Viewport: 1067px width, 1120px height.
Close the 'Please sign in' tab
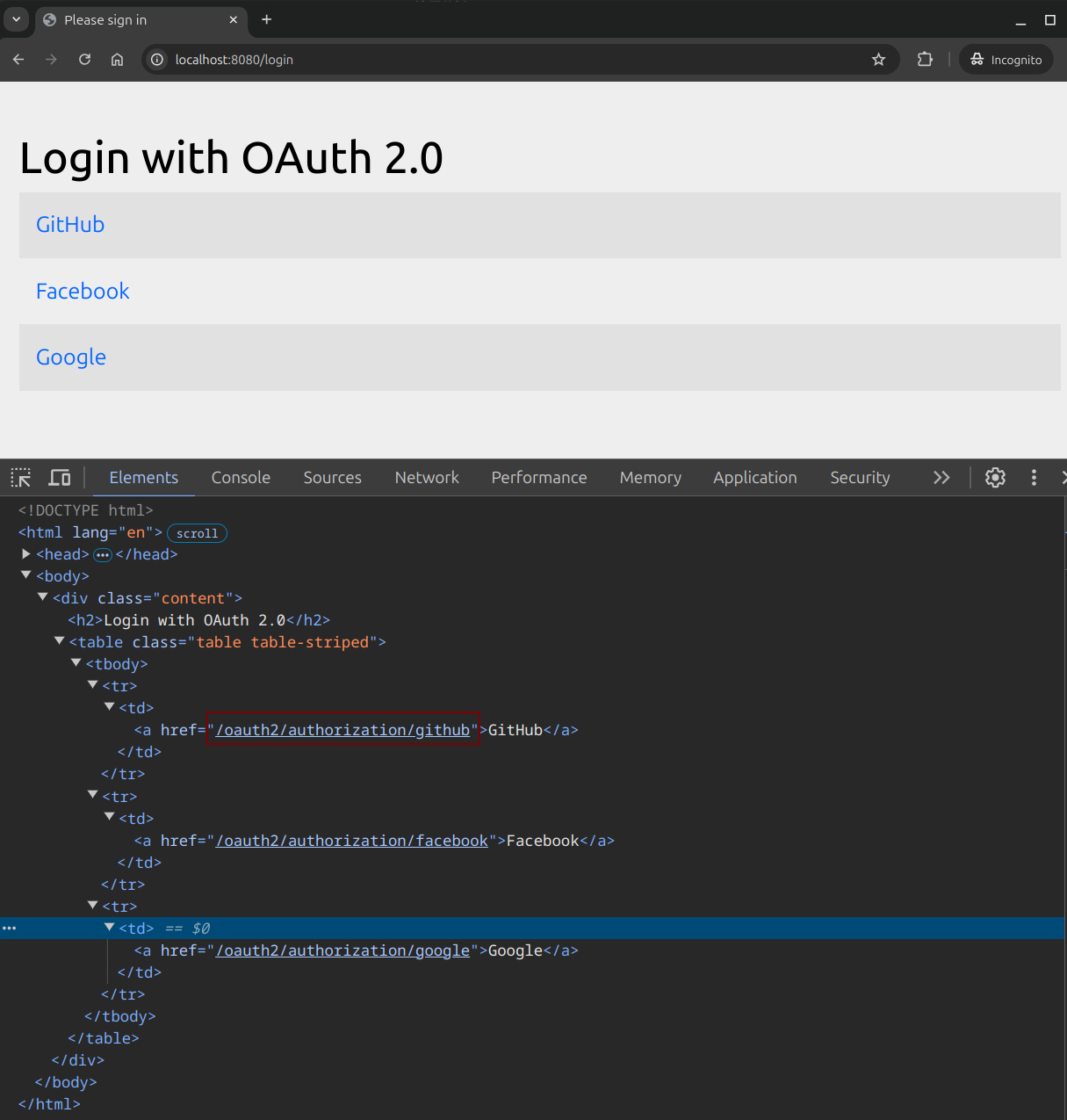[234, 19]
